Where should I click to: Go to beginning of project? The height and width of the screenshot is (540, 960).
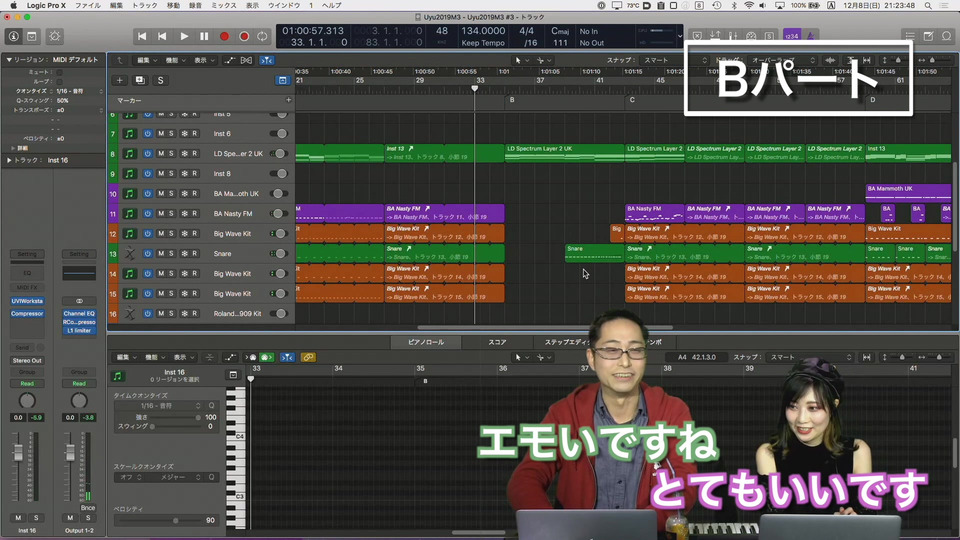pyautogui.click(x=141, y=36)
